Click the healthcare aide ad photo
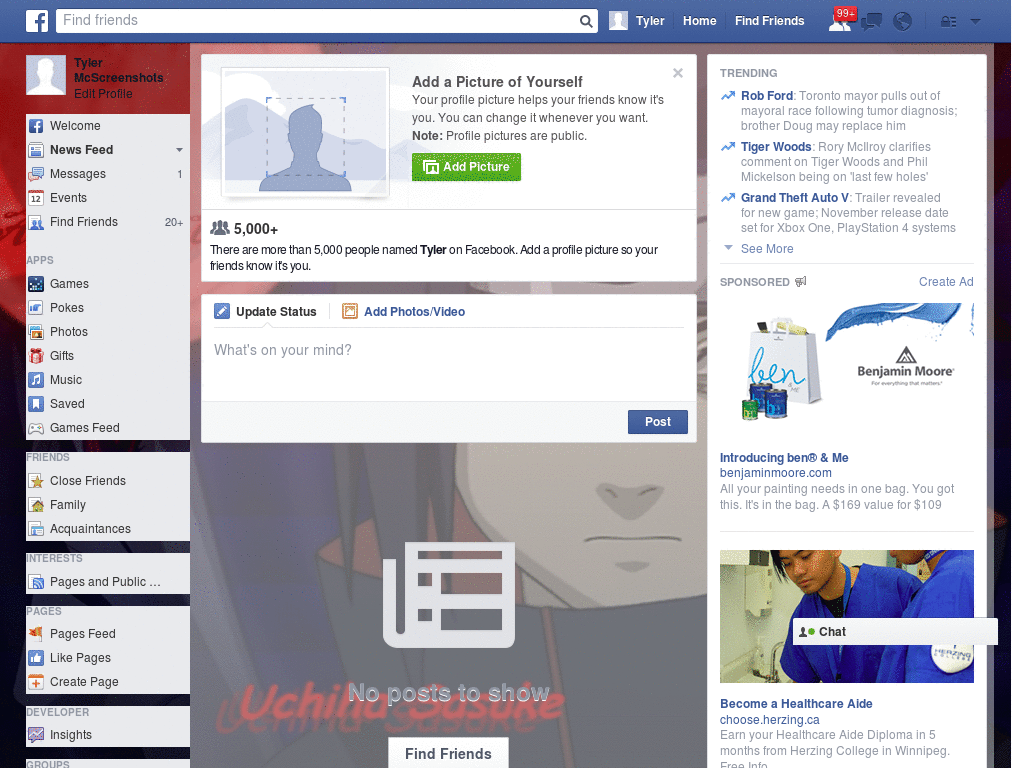 [x=846, y=616]
